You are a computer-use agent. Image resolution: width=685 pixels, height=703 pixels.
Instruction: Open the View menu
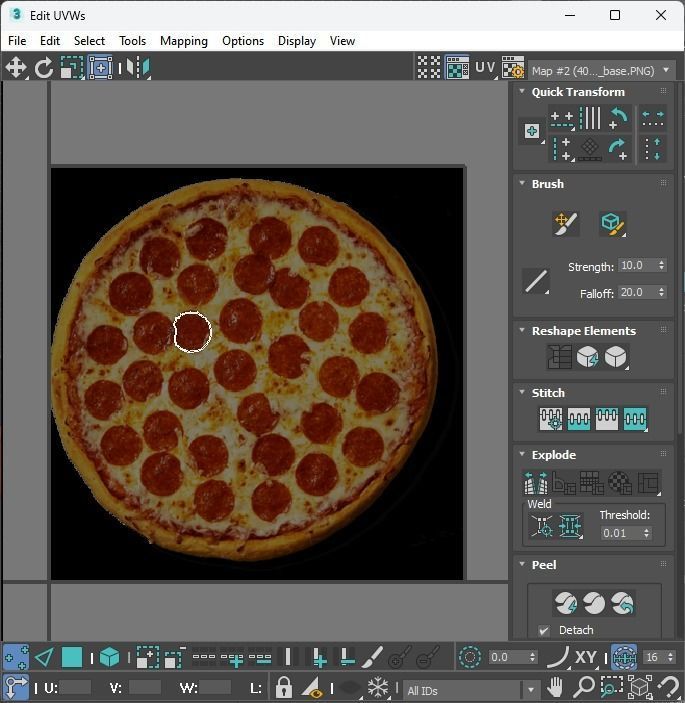[342, 41]
